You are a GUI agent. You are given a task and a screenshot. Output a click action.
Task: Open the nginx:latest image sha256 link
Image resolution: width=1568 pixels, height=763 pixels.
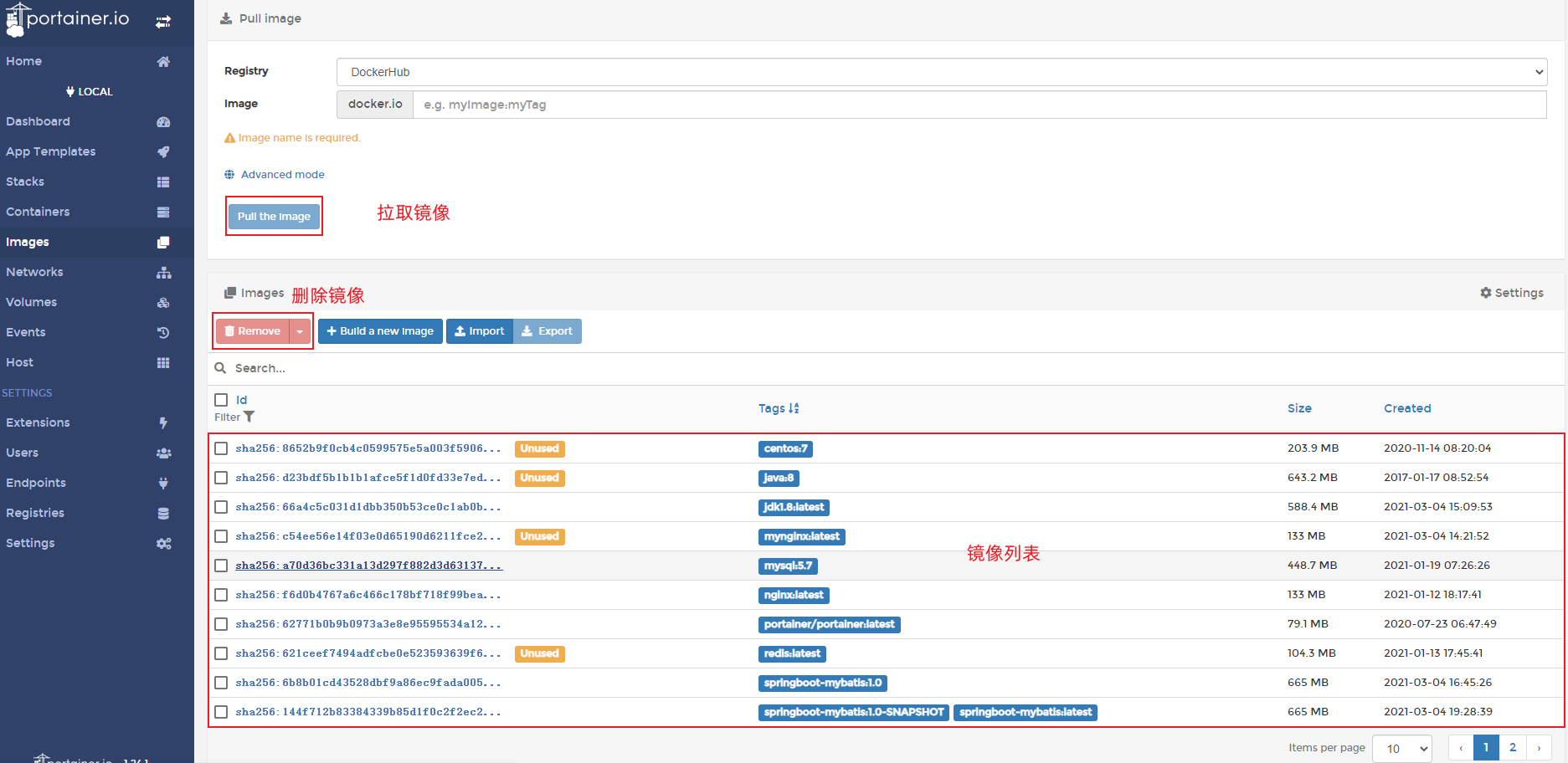point(368,595)
